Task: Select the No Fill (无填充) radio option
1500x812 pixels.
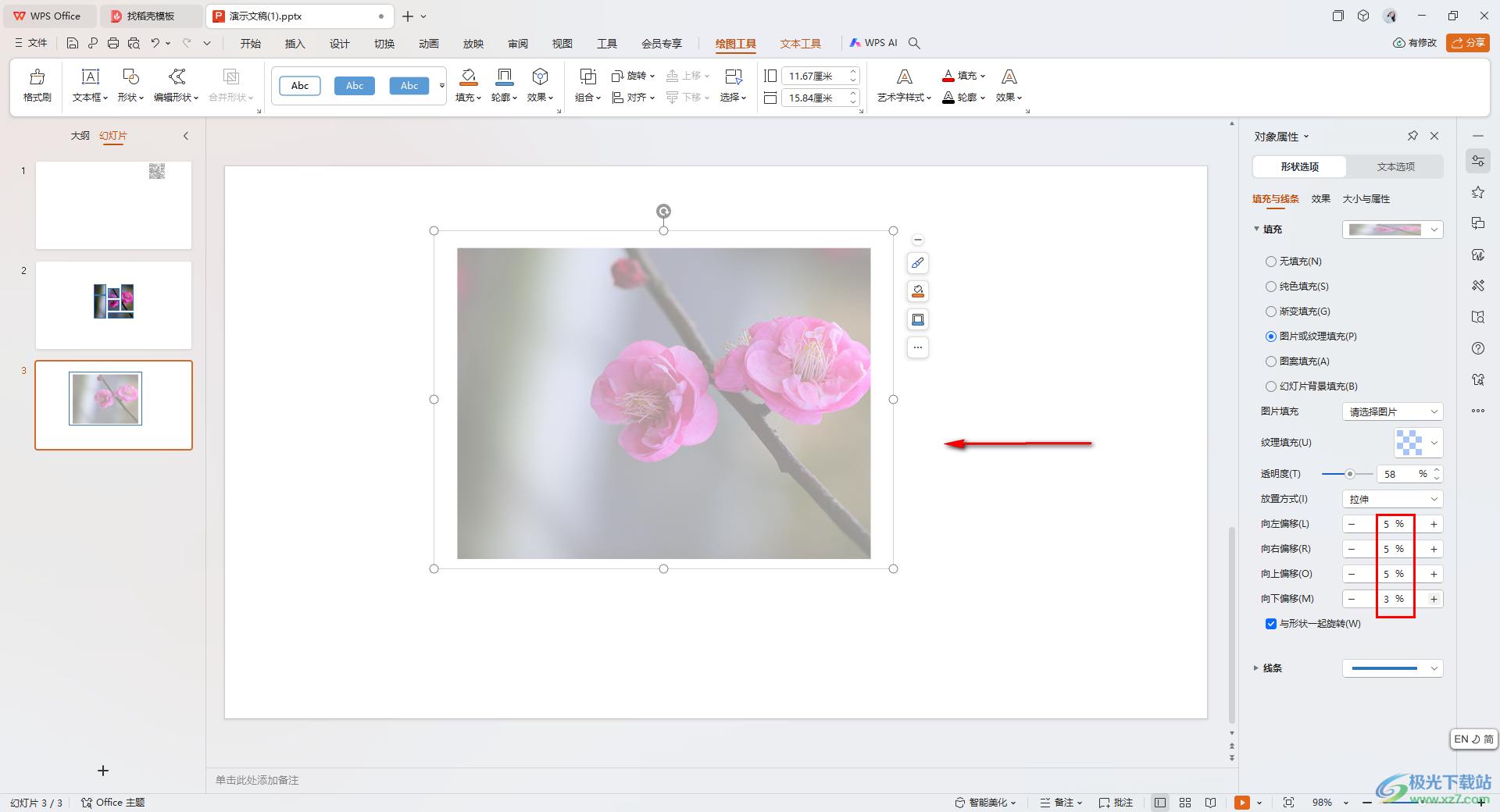Action: 1271,262
